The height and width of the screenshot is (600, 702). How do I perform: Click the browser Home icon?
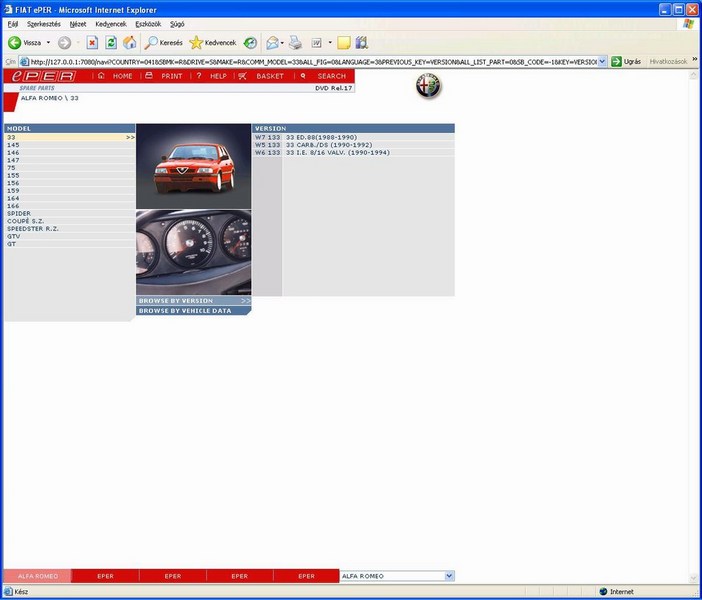pos(130,43)
